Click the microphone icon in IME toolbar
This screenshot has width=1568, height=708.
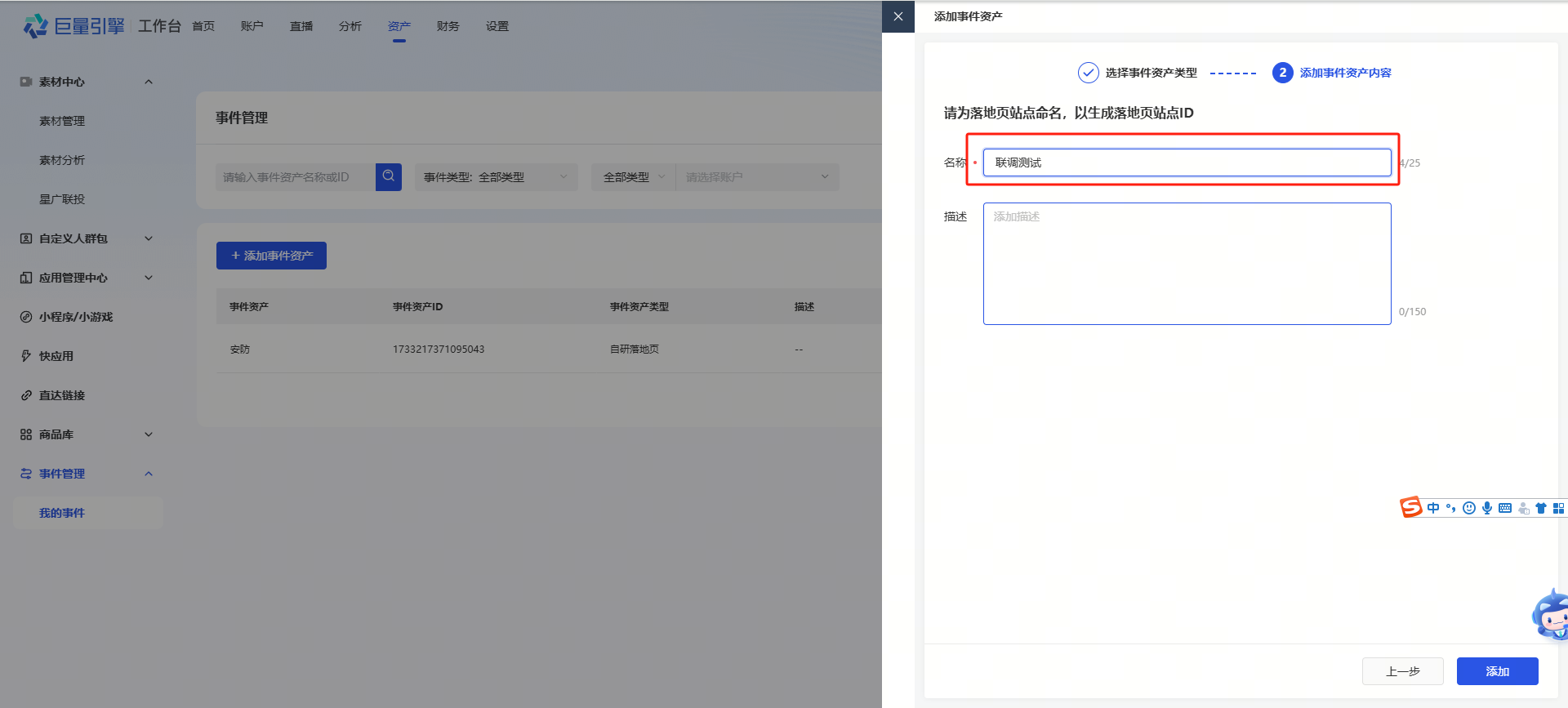coord(1487,508)
